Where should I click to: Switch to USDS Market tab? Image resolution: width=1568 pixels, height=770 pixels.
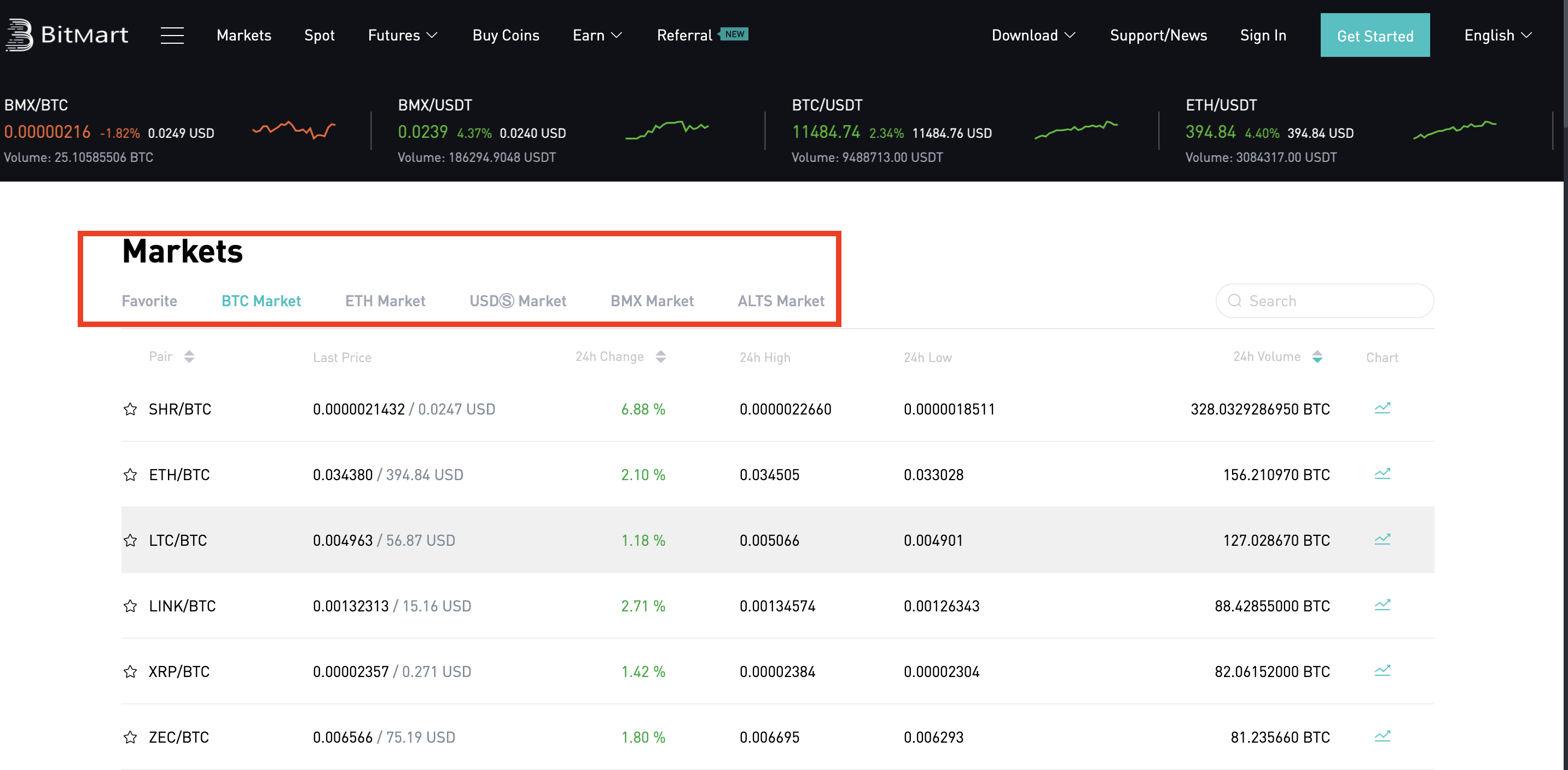click(518, 301)
